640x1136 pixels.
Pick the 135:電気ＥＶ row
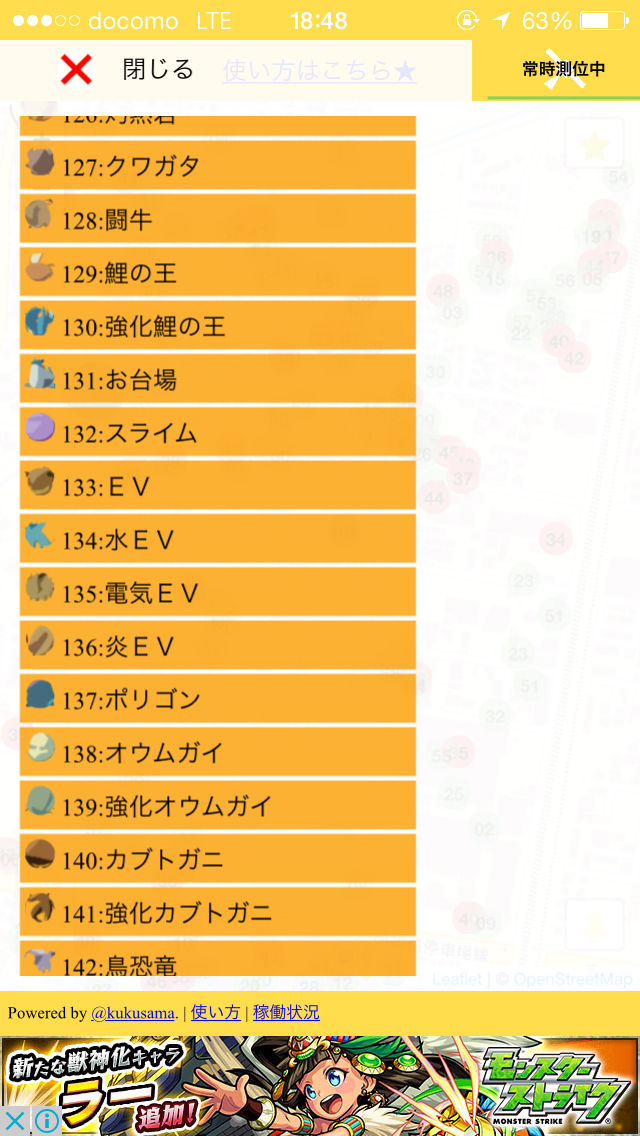tap(217, 592)
